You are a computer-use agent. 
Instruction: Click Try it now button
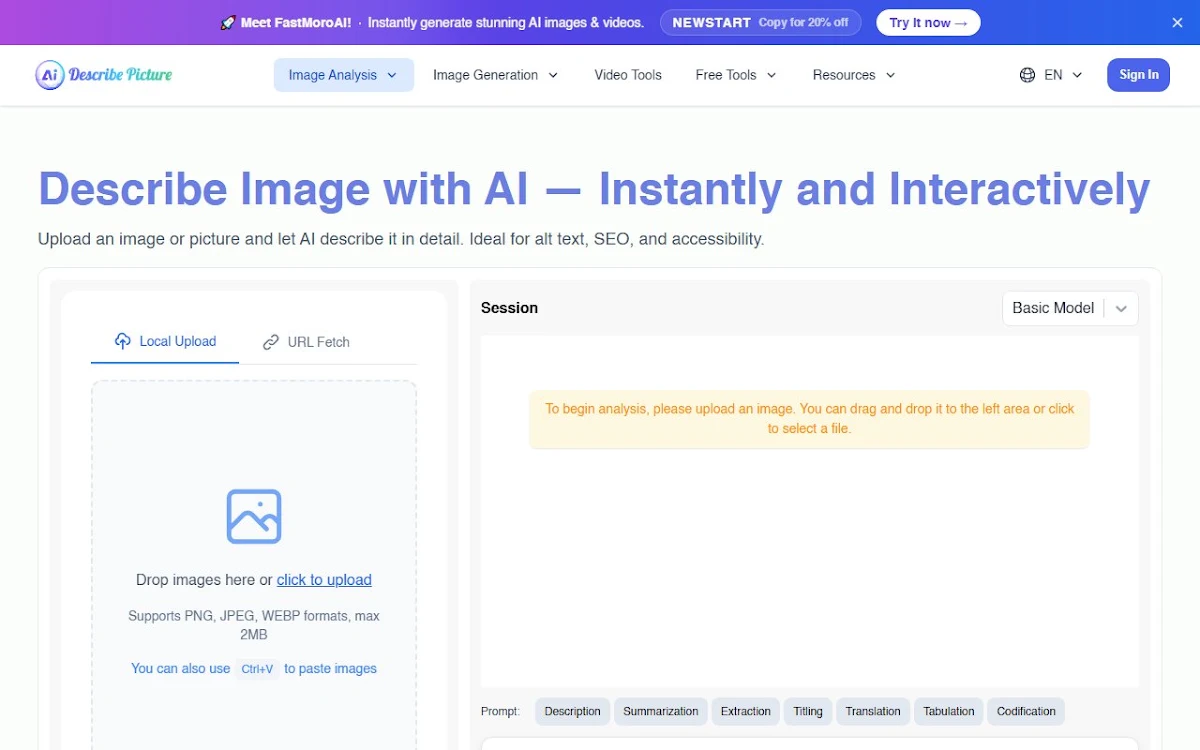click(x=928, y=22)
